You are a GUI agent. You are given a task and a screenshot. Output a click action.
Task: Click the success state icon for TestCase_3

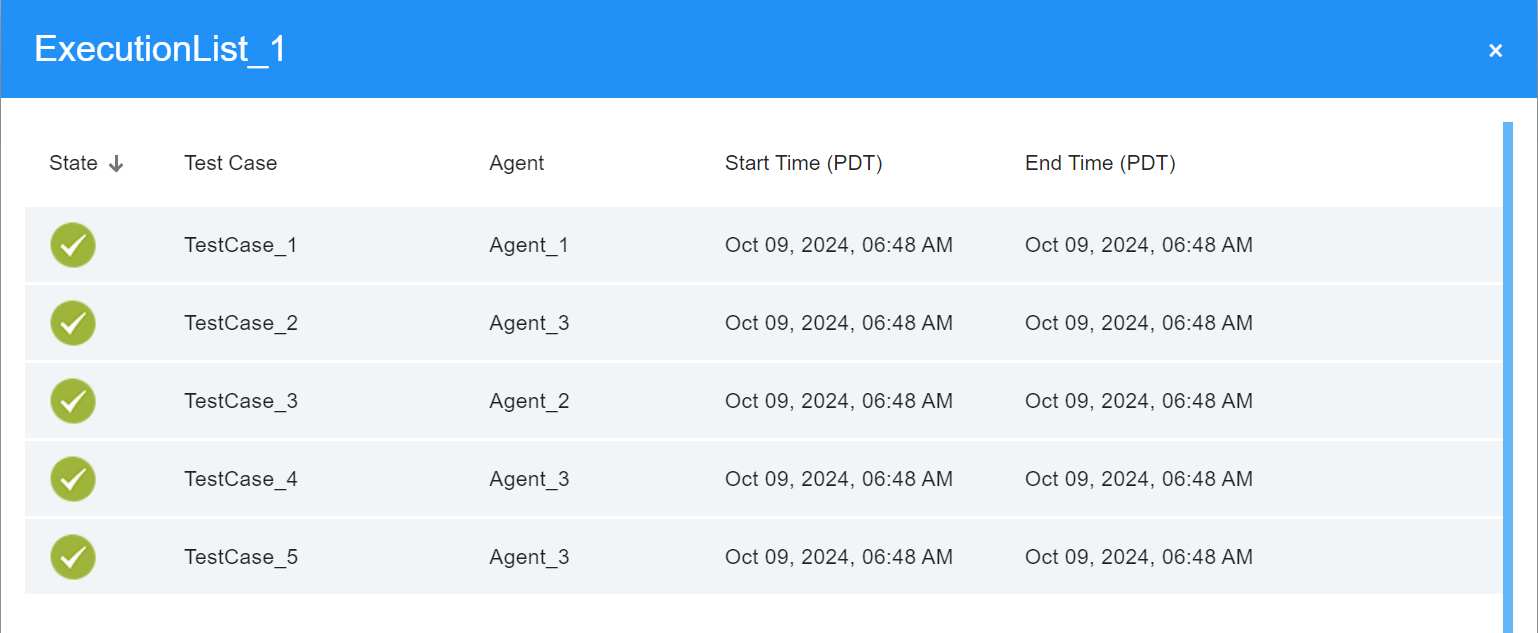coord(73,401)
